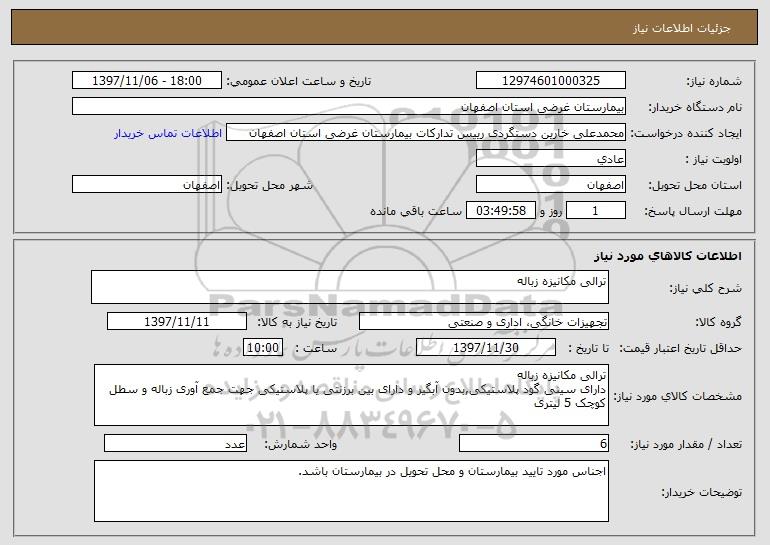Click the ایجاد کننده درخواست label
Image resolution: width=770 pixels, height=545 pixels.
click(x=686, y=134)
